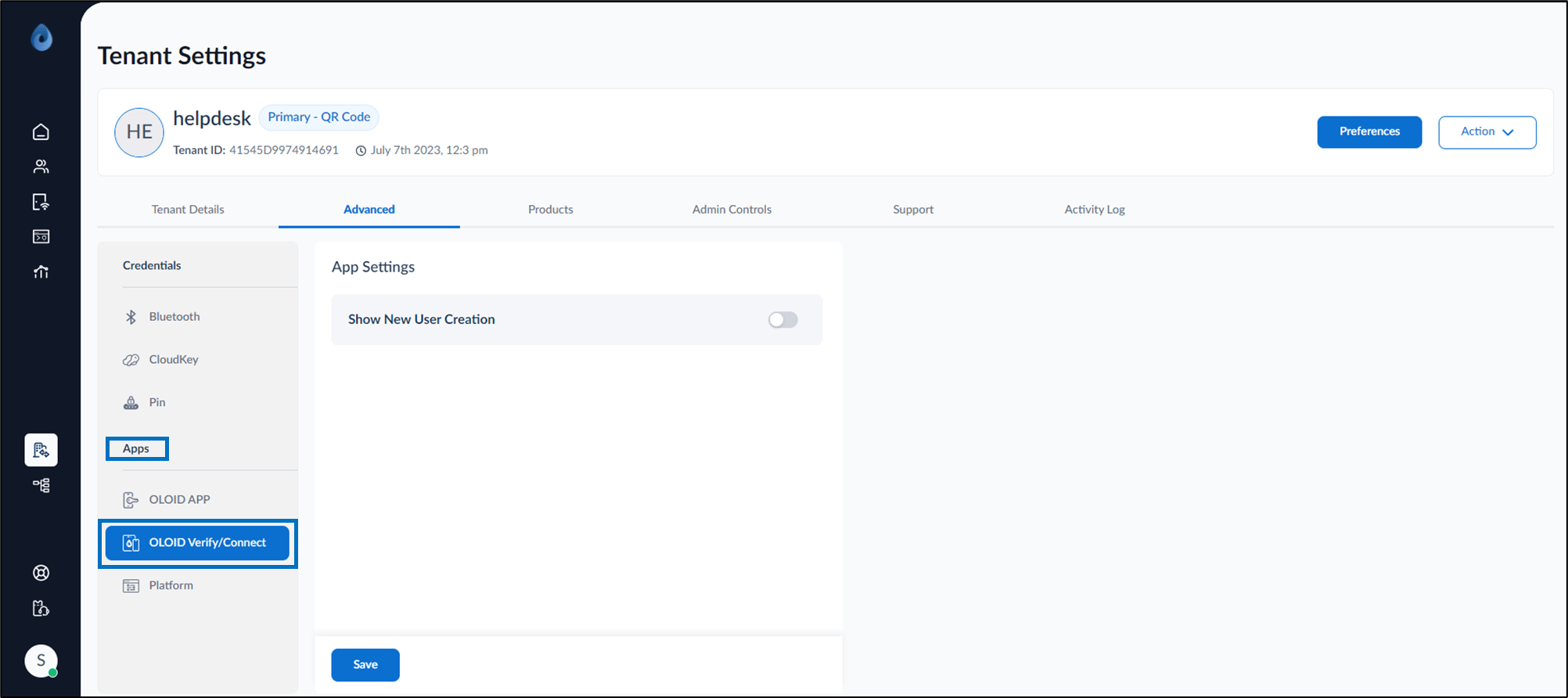
Task: Expand the Action dropdown
Action: click(1487, 132)
